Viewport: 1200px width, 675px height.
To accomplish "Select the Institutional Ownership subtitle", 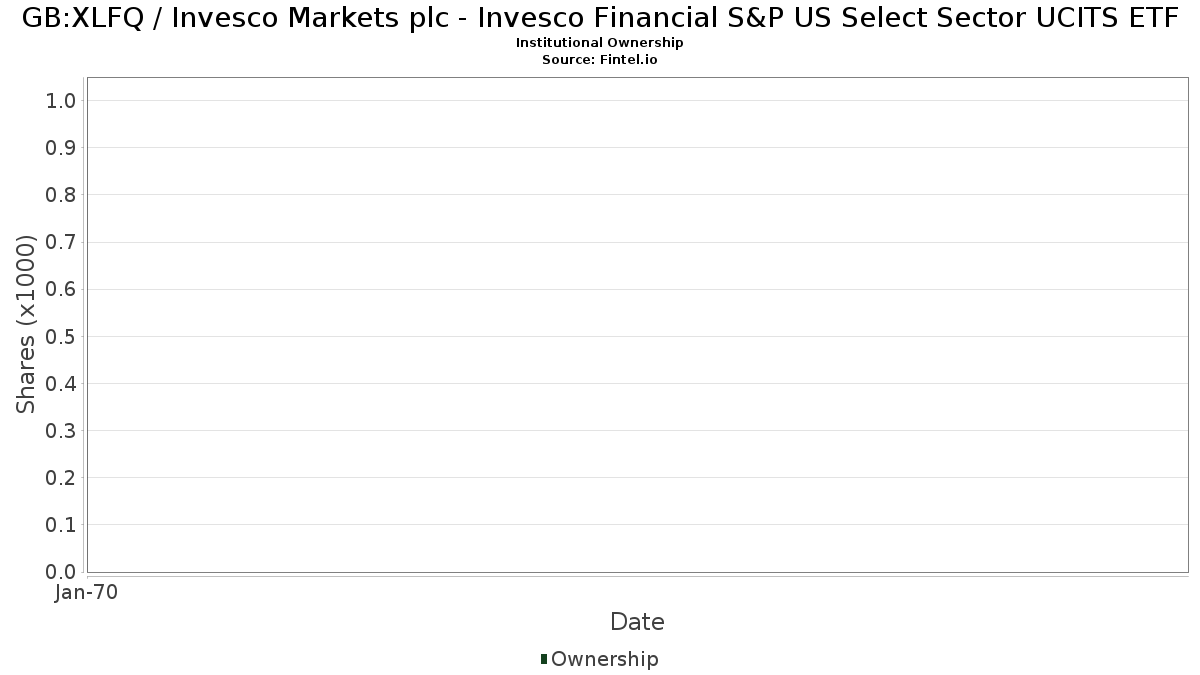I will [600, 43].
